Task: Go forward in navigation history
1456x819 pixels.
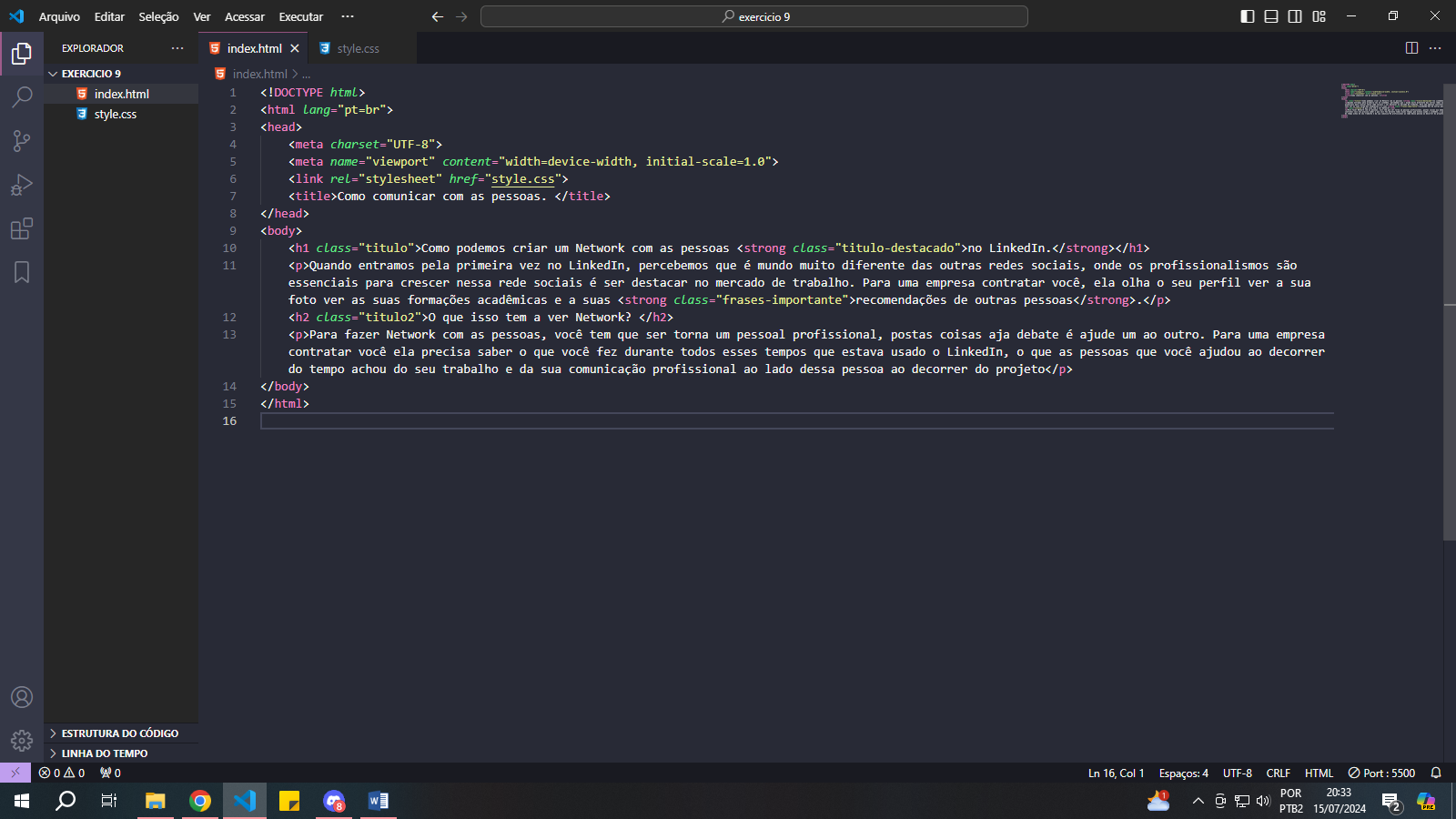Action: click(461, 16)
